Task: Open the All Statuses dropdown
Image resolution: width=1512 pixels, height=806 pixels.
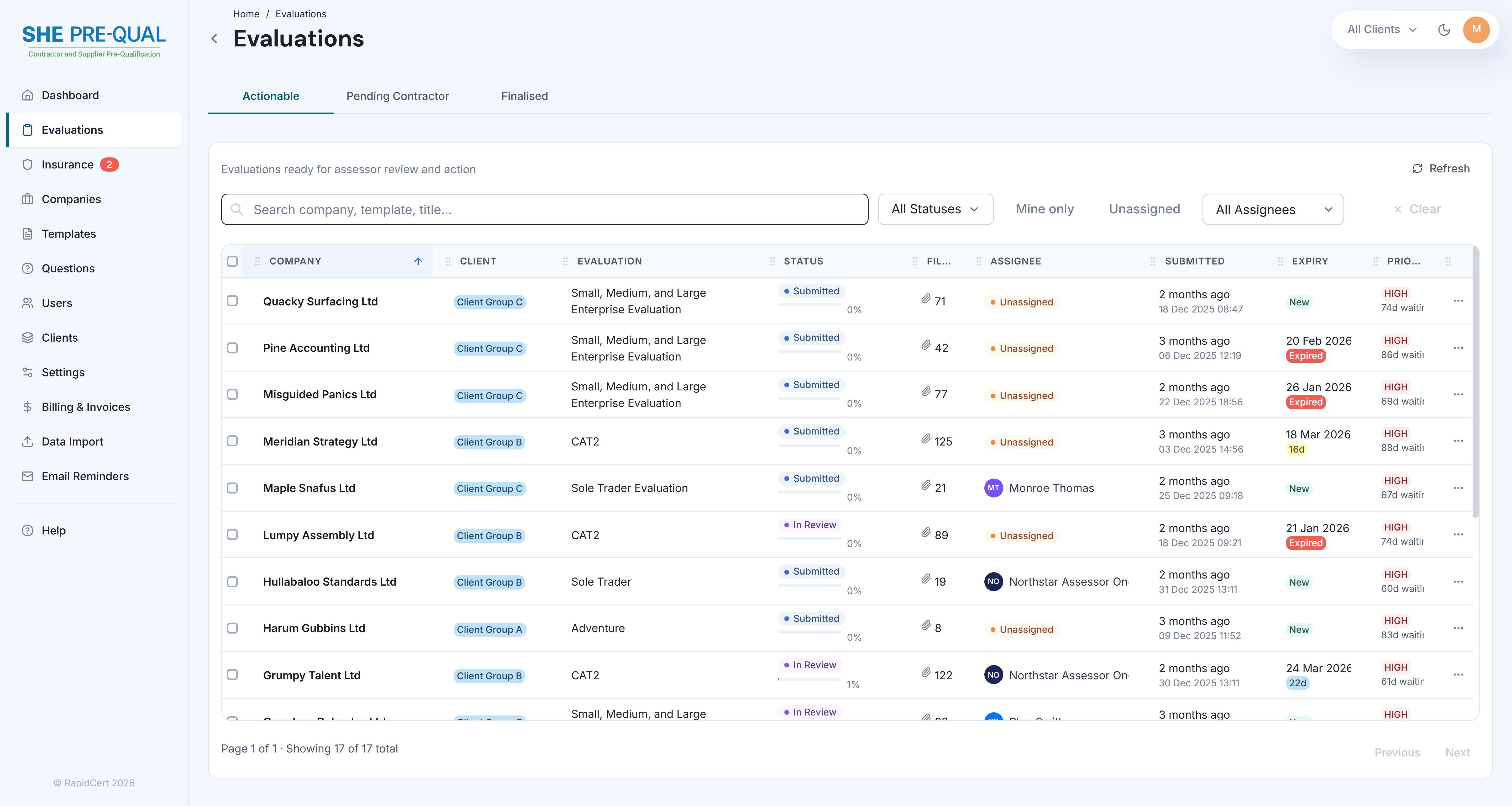Action: [x=935, y=209]
